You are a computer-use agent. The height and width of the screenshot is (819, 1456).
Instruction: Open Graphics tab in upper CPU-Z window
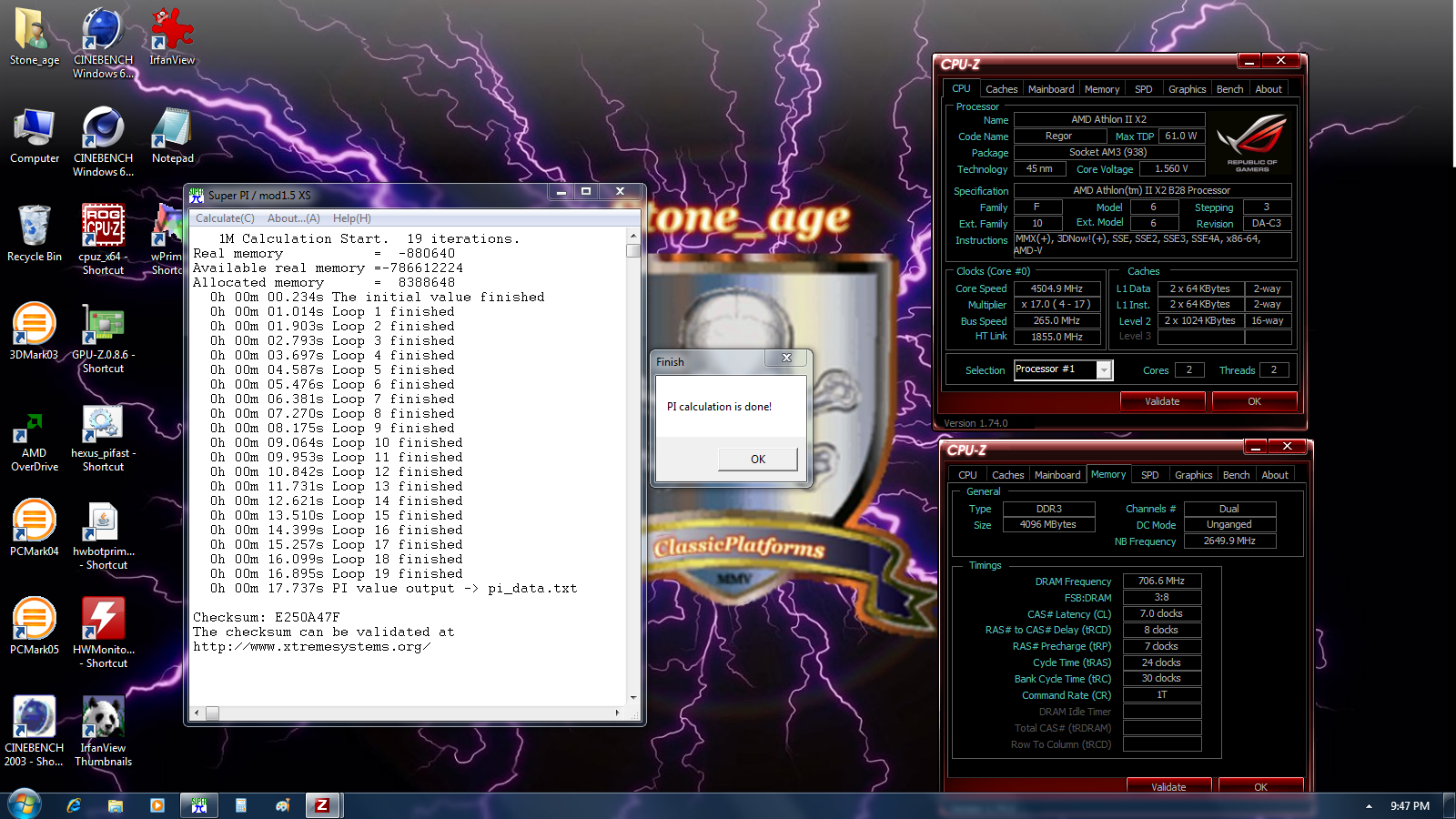1187,89
